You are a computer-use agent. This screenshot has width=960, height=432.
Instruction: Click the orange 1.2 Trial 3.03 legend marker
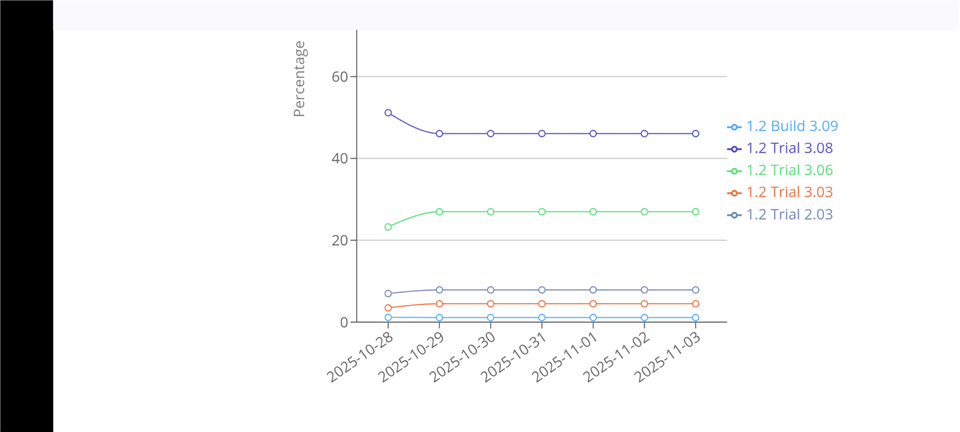734,193
